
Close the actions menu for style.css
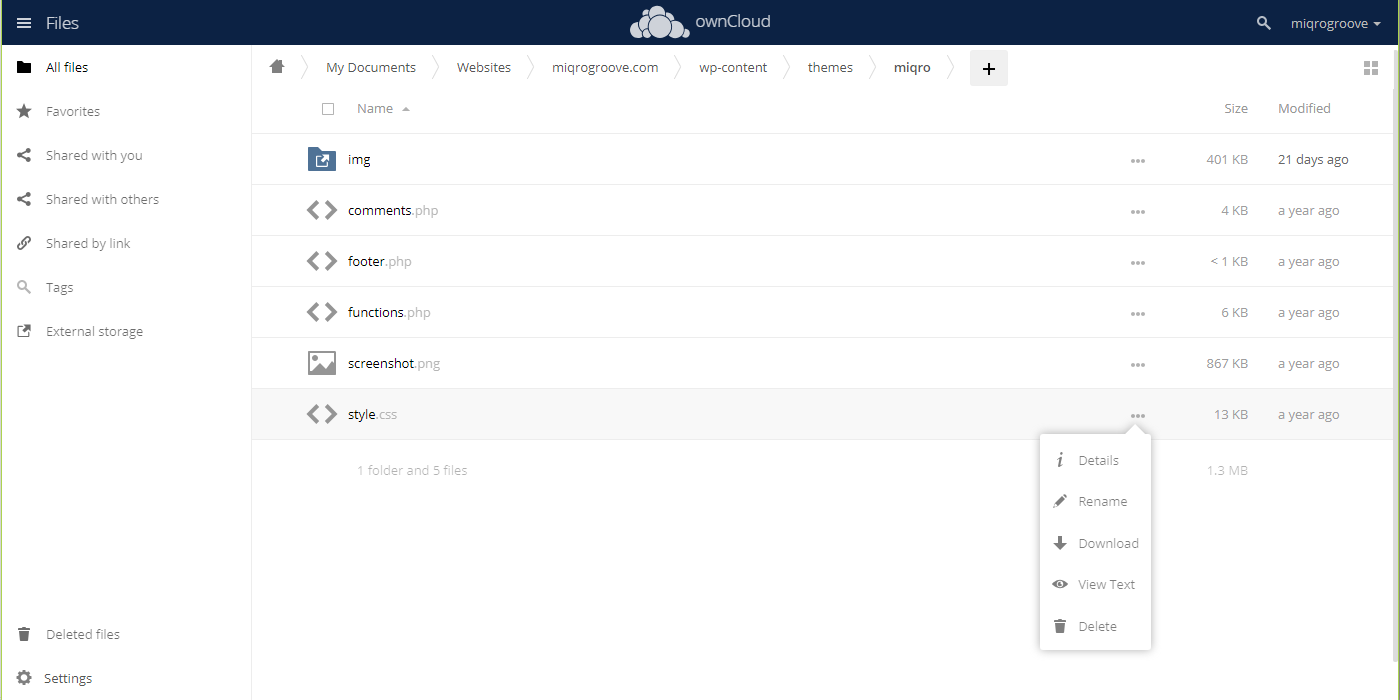[x=1138, y=415]
